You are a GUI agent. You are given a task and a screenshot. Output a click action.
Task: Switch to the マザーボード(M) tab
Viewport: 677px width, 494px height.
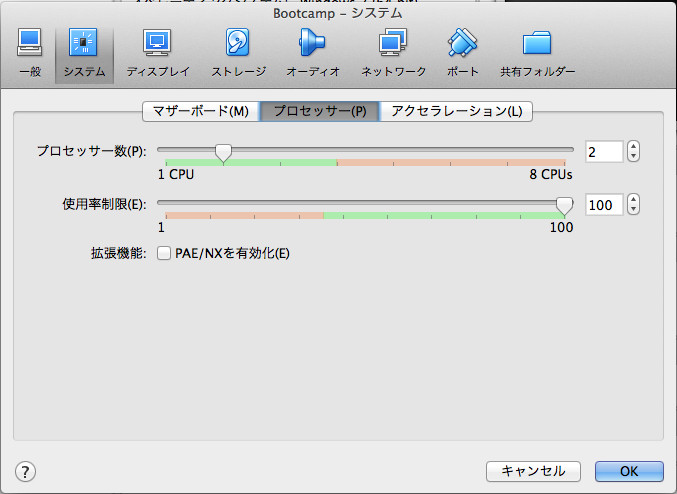(x=201, y=111)
